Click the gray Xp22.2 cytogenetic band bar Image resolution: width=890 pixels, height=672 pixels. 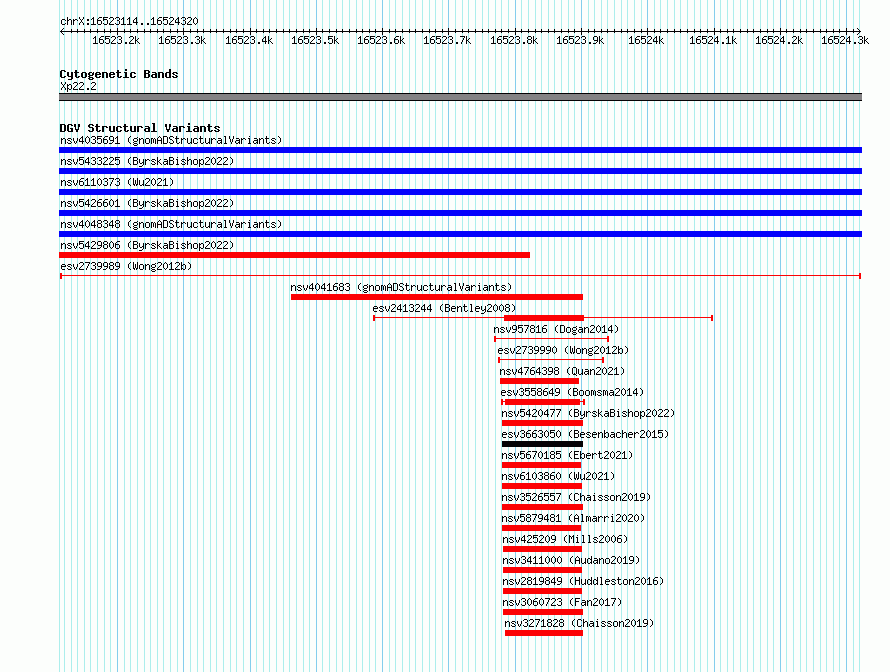coord(460,97)
